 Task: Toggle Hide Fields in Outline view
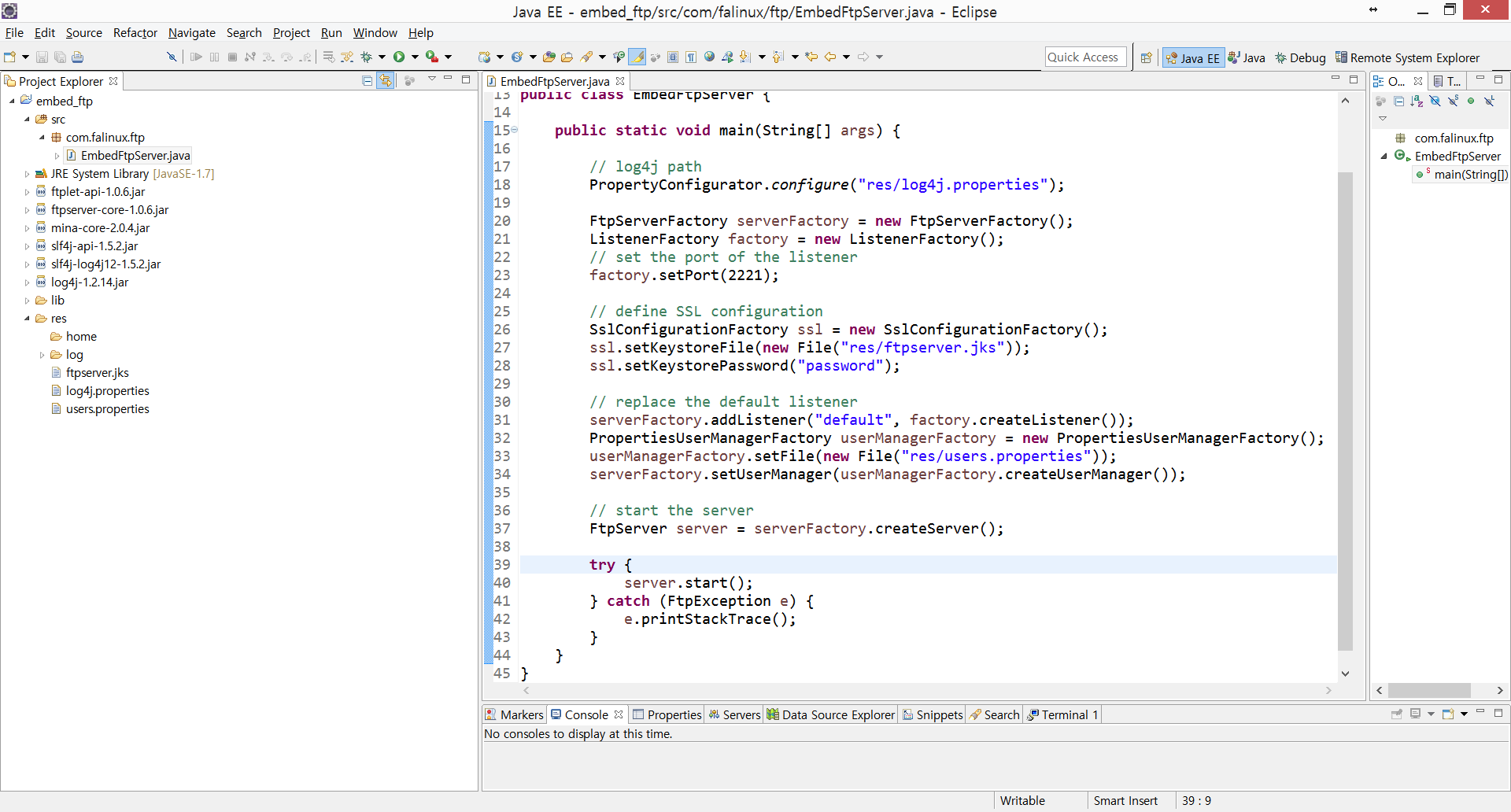[1435, 101]
